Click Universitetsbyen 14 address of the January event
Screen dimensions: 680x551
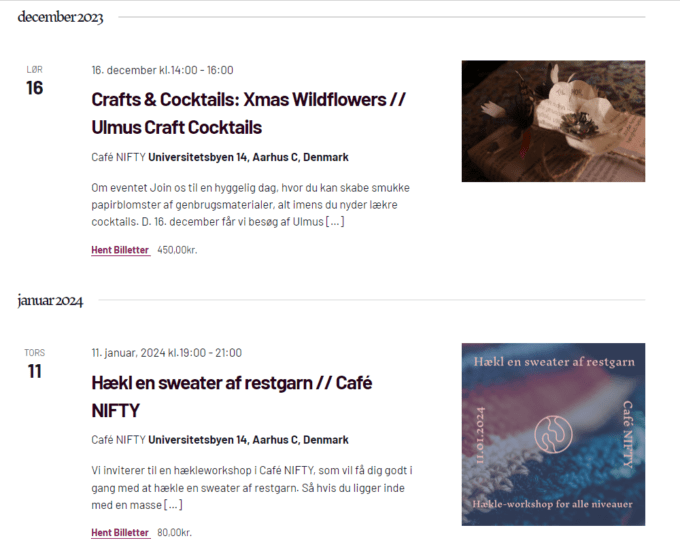248,440
